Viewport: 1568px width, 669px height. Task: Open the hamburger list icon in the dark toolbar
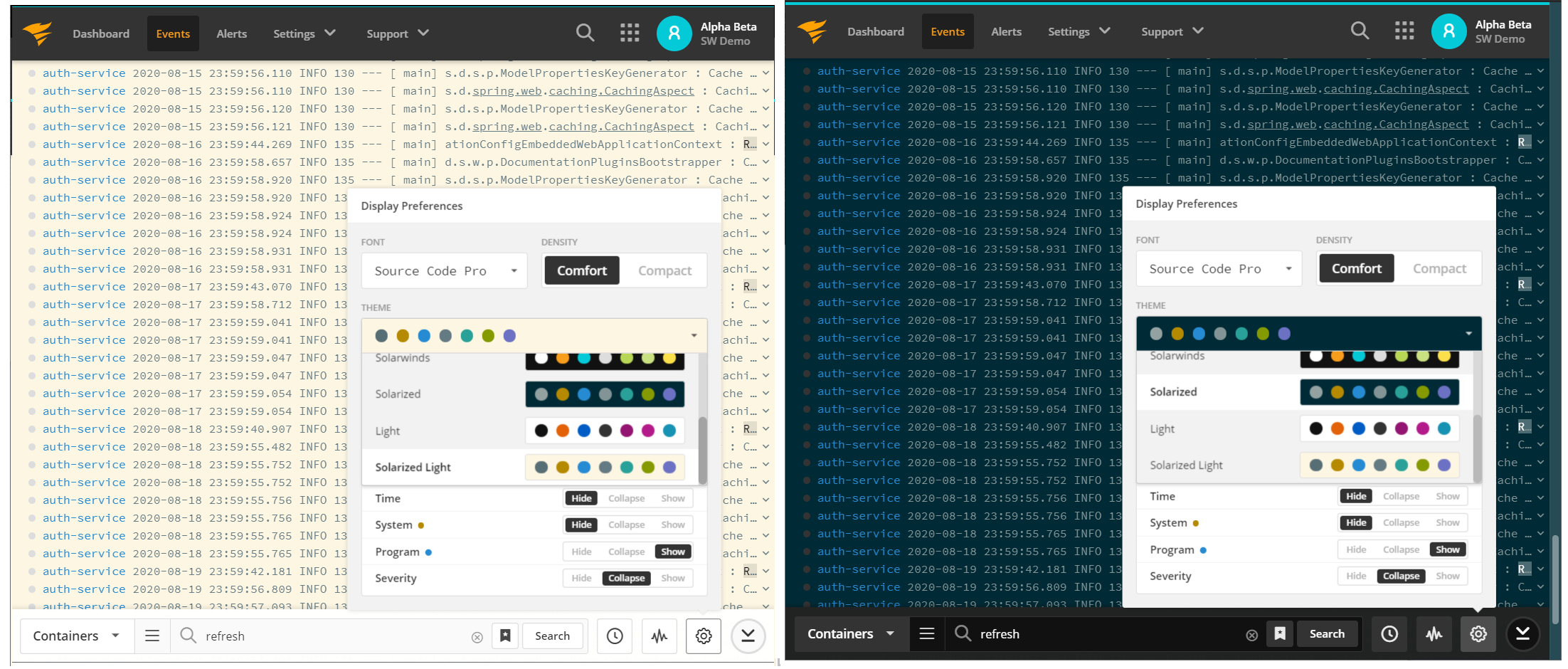926,633
